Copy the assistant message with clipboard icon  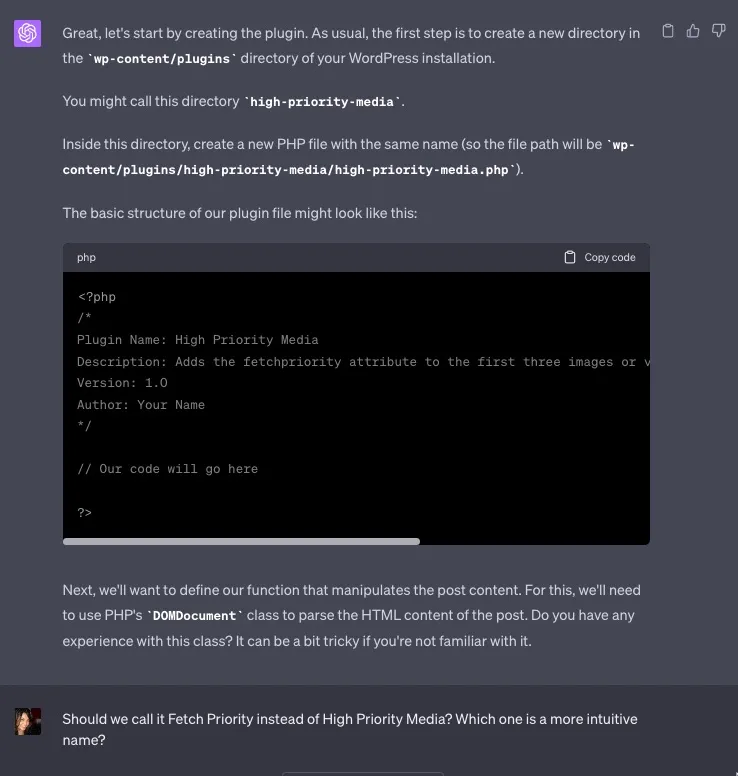[x=668, y=31]
